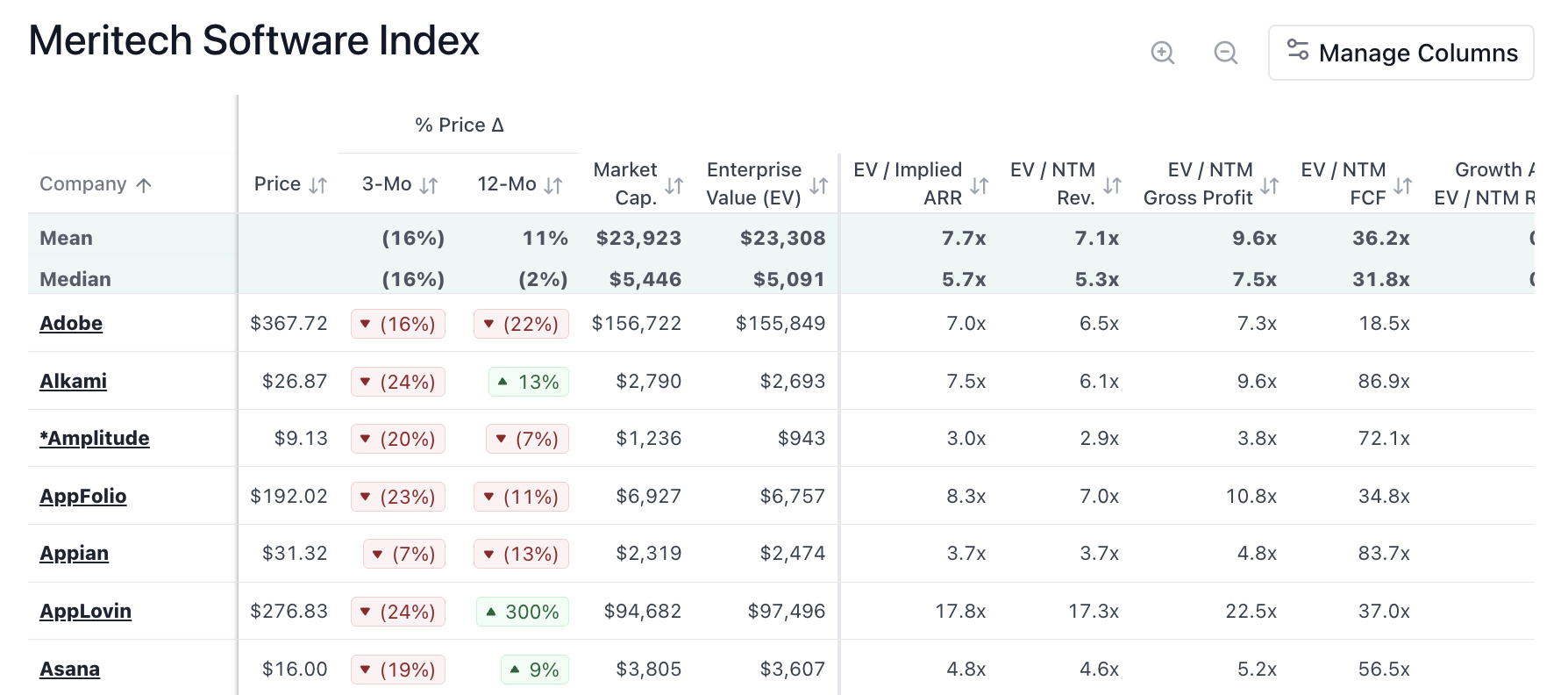Screen dimensions: 1568x695
Task: Sort by the Price column arrows
Action: [316, 183]
